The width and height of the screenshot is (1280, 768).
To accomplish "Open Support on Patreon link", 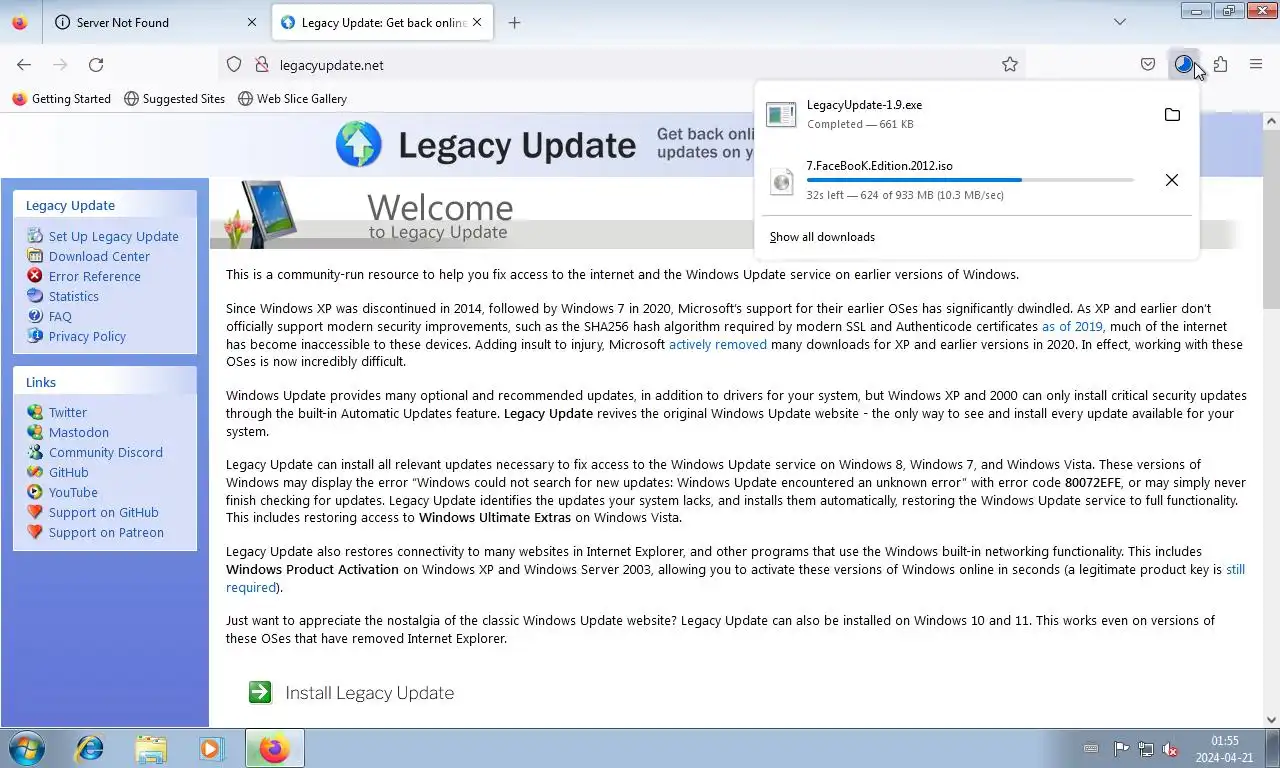I will 106,532.
